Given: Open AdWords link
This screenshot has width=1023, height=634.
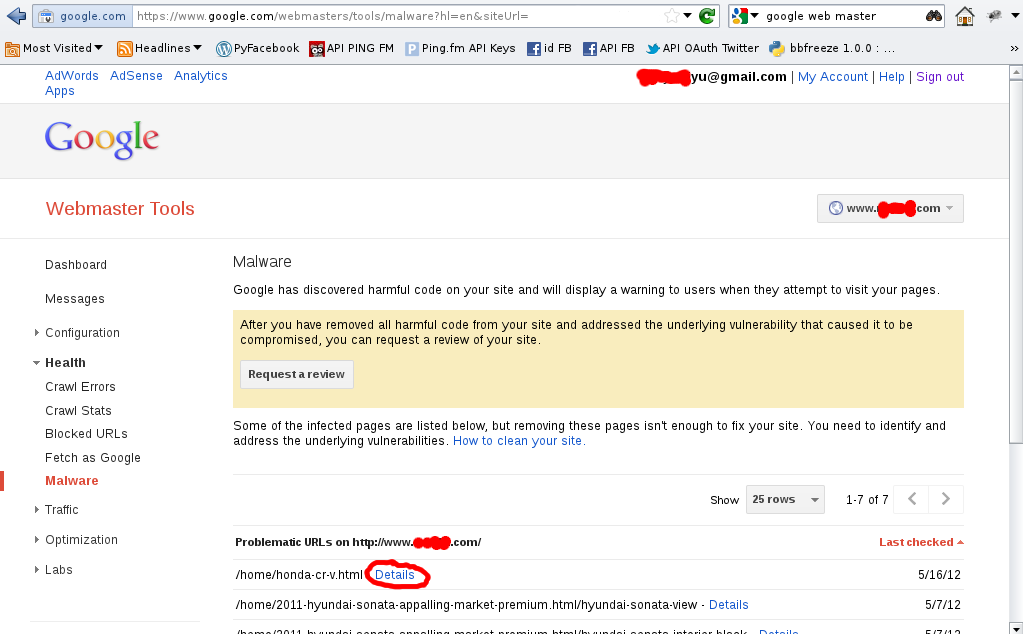Looking at the screenshot, I should point(72,76).
